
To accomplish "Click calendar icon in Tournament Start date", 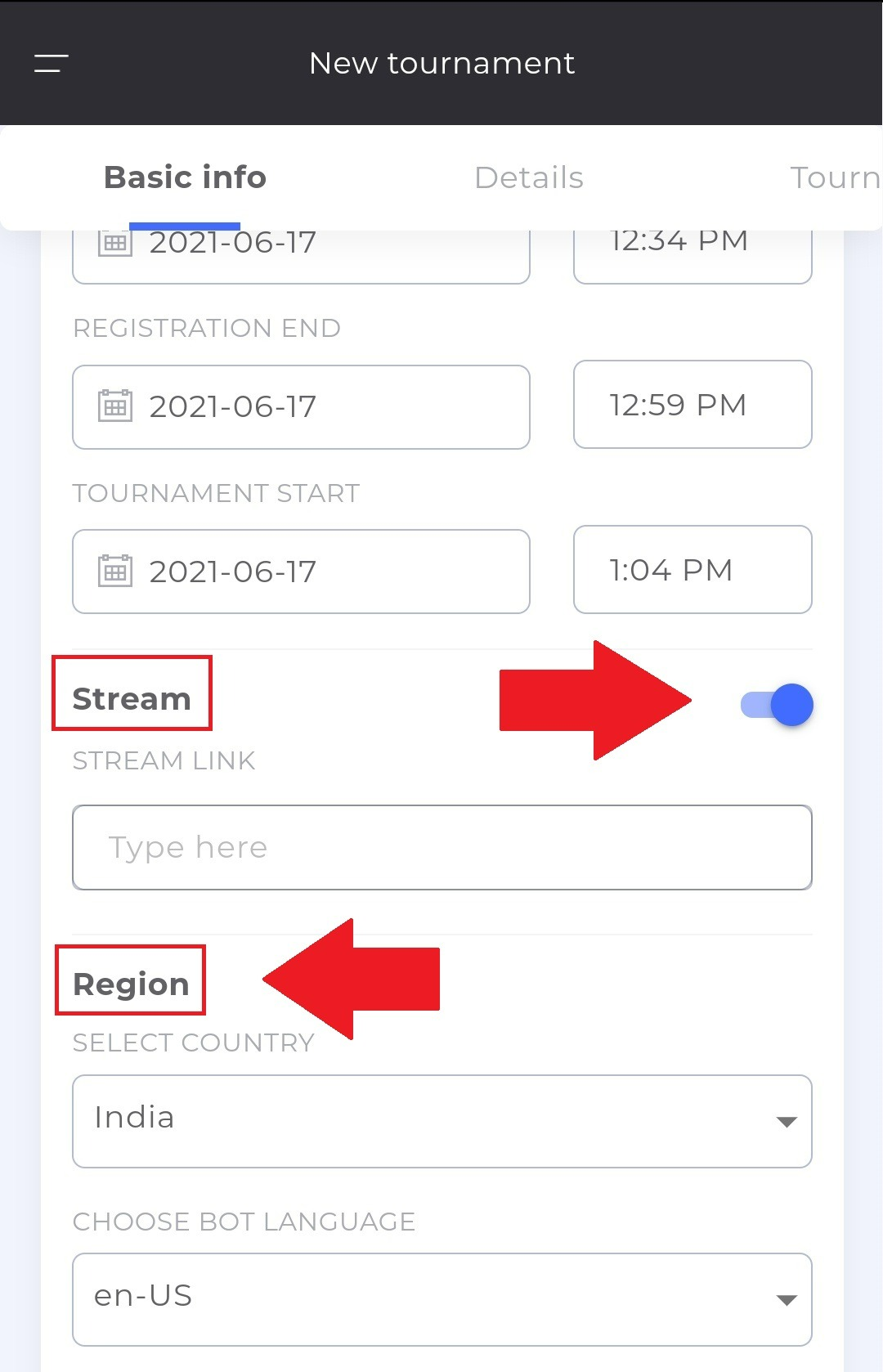I will [x=115, y=571].
